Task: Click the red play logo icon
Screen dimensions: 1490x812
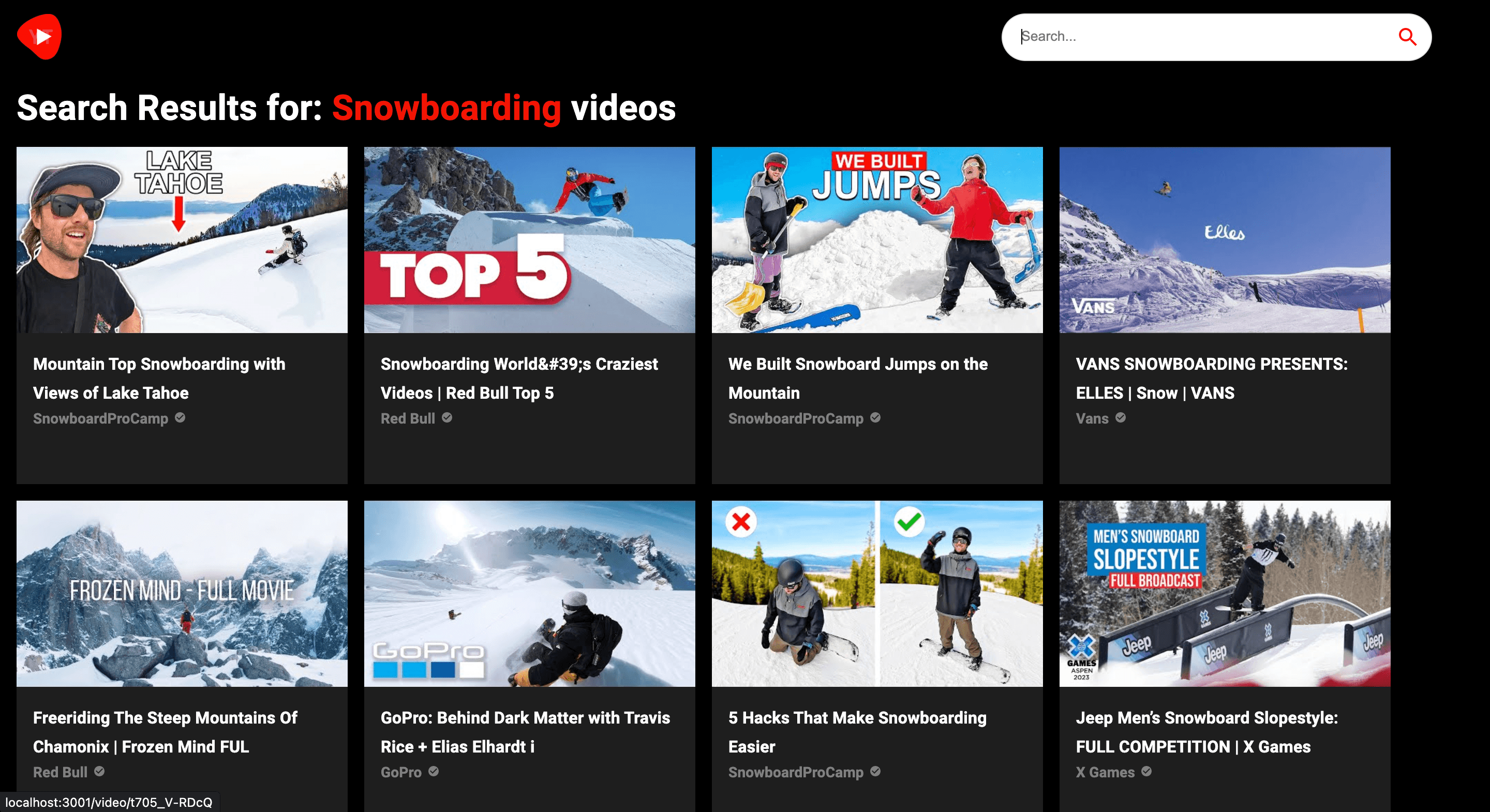Action: coord(39,36)
